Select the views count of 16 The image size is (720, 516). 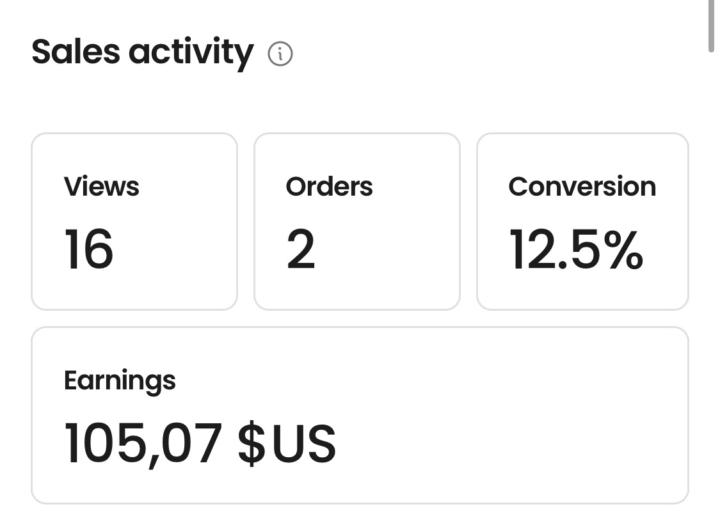coord(88,249)
